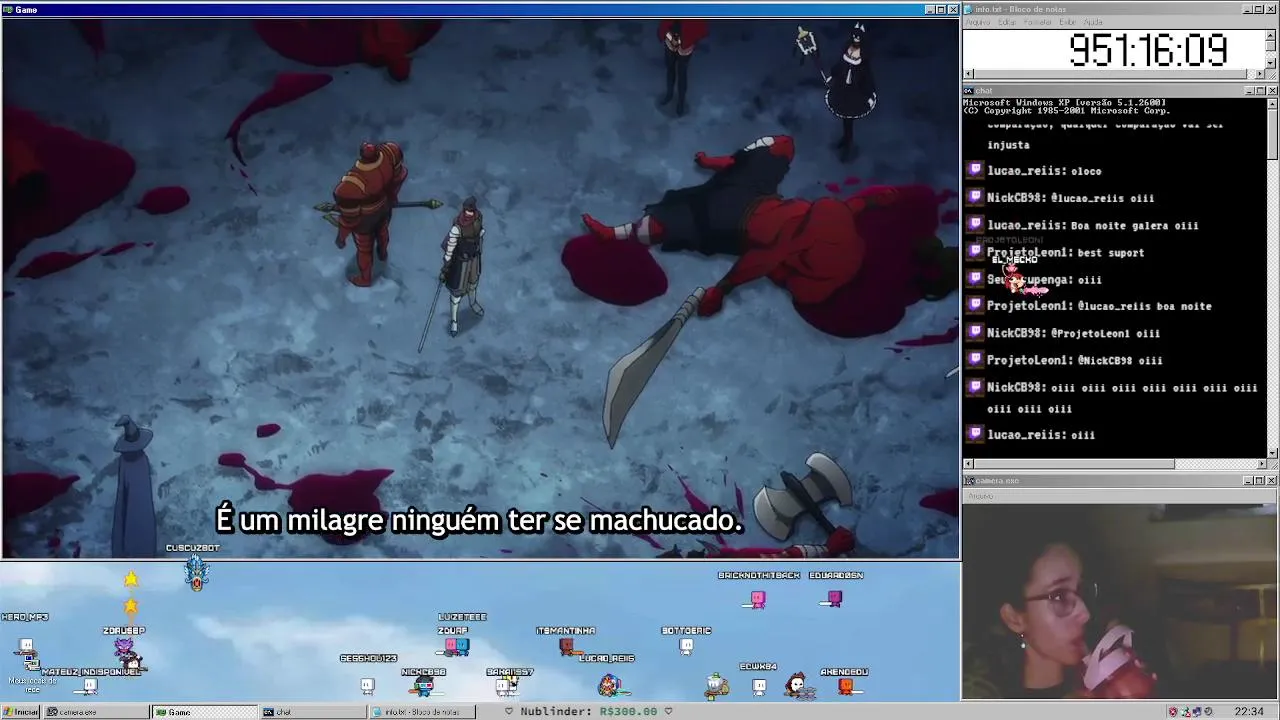Click the 22:34 taskbar clock
Viewport: 1280px width, 720px height.
click(x=1249, y=712)
